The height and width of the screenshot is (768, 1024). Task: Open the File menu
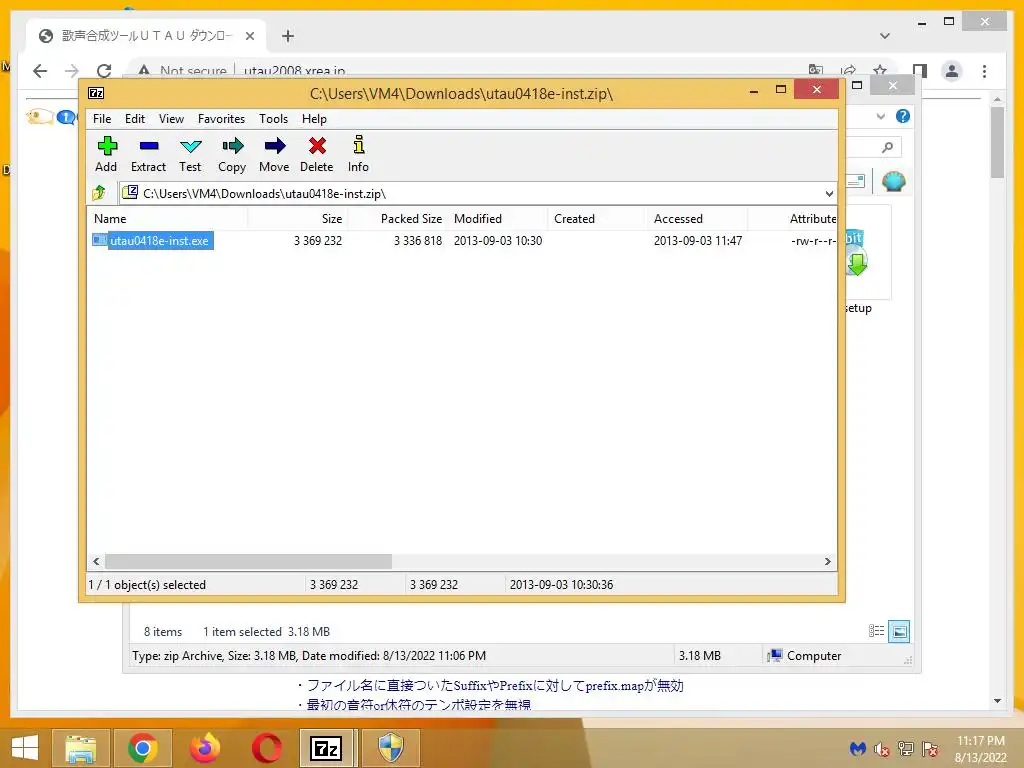[102, 119]
